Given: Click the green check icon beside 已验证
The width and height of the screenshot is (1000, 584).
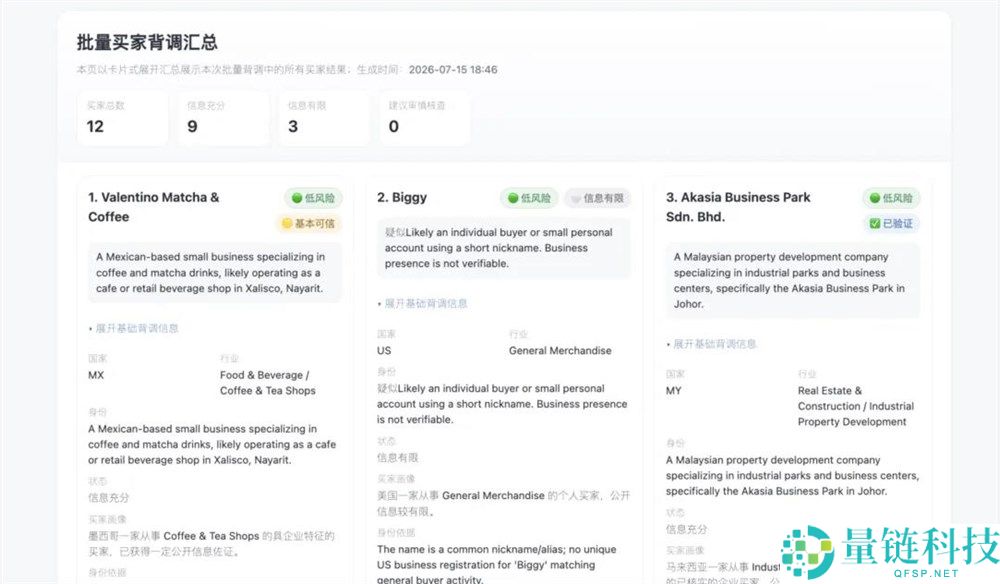Looking at the screenshot, I should [875, 223].
